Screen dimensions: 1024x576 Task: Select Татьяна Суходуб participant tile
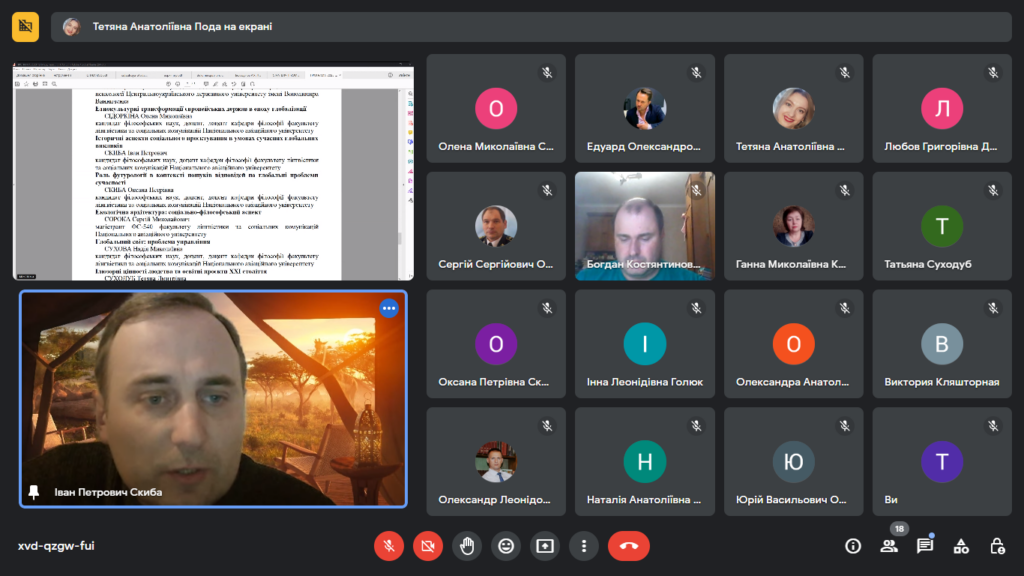pos(941,226)
